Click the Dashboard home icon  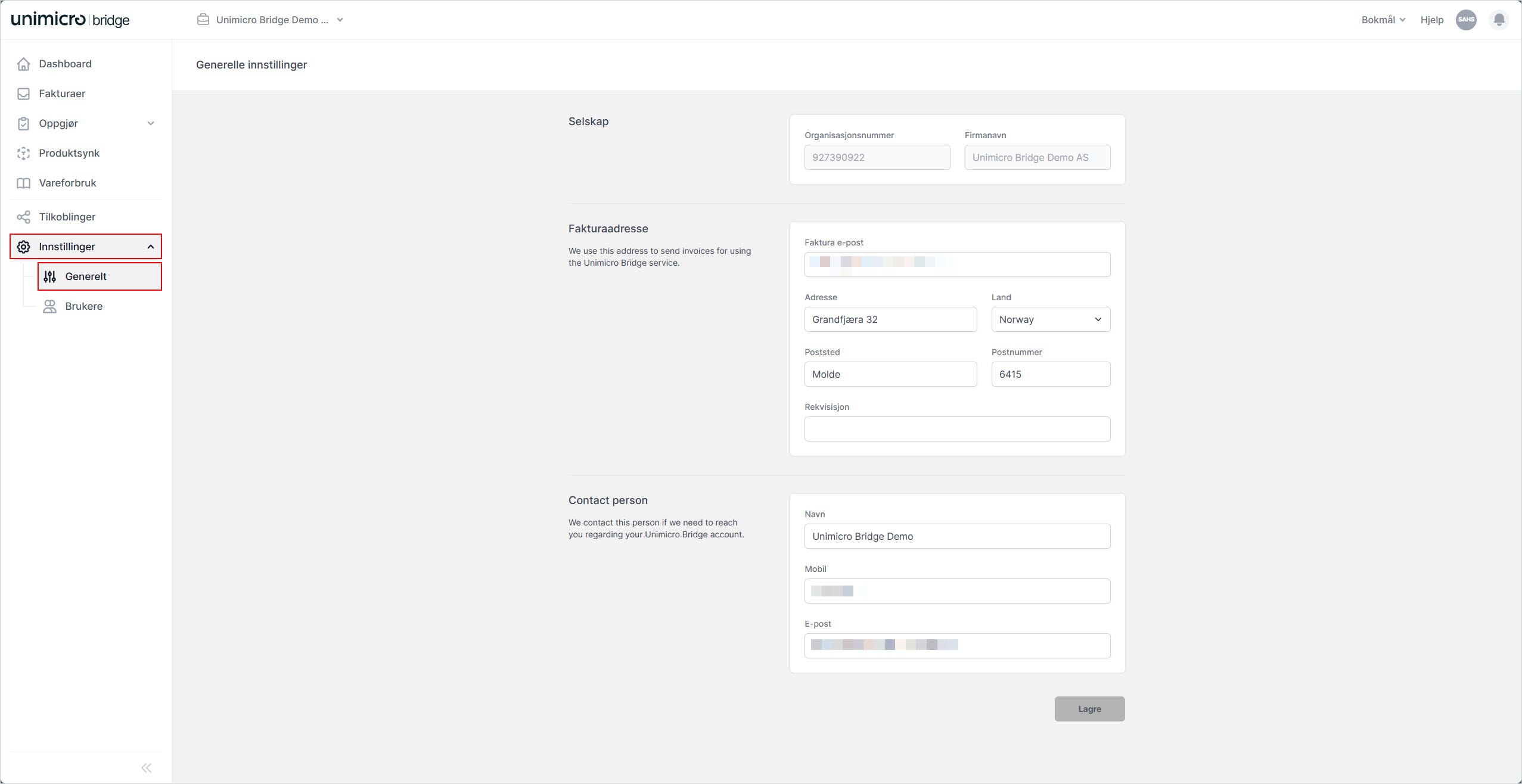(23, 64)
